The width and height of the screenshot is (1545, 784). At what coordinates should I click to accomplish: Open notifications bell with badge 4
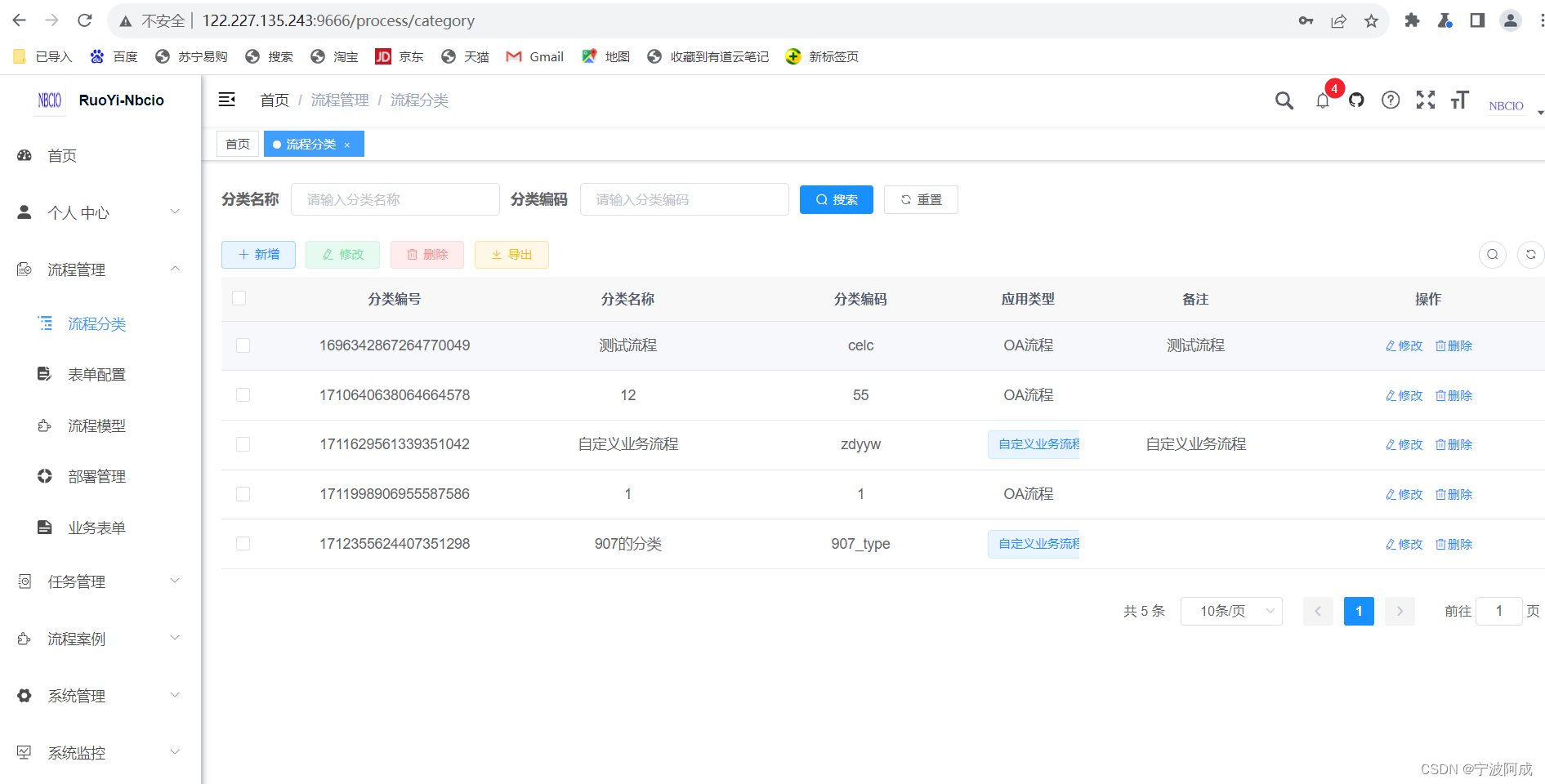coord(1323,100)
